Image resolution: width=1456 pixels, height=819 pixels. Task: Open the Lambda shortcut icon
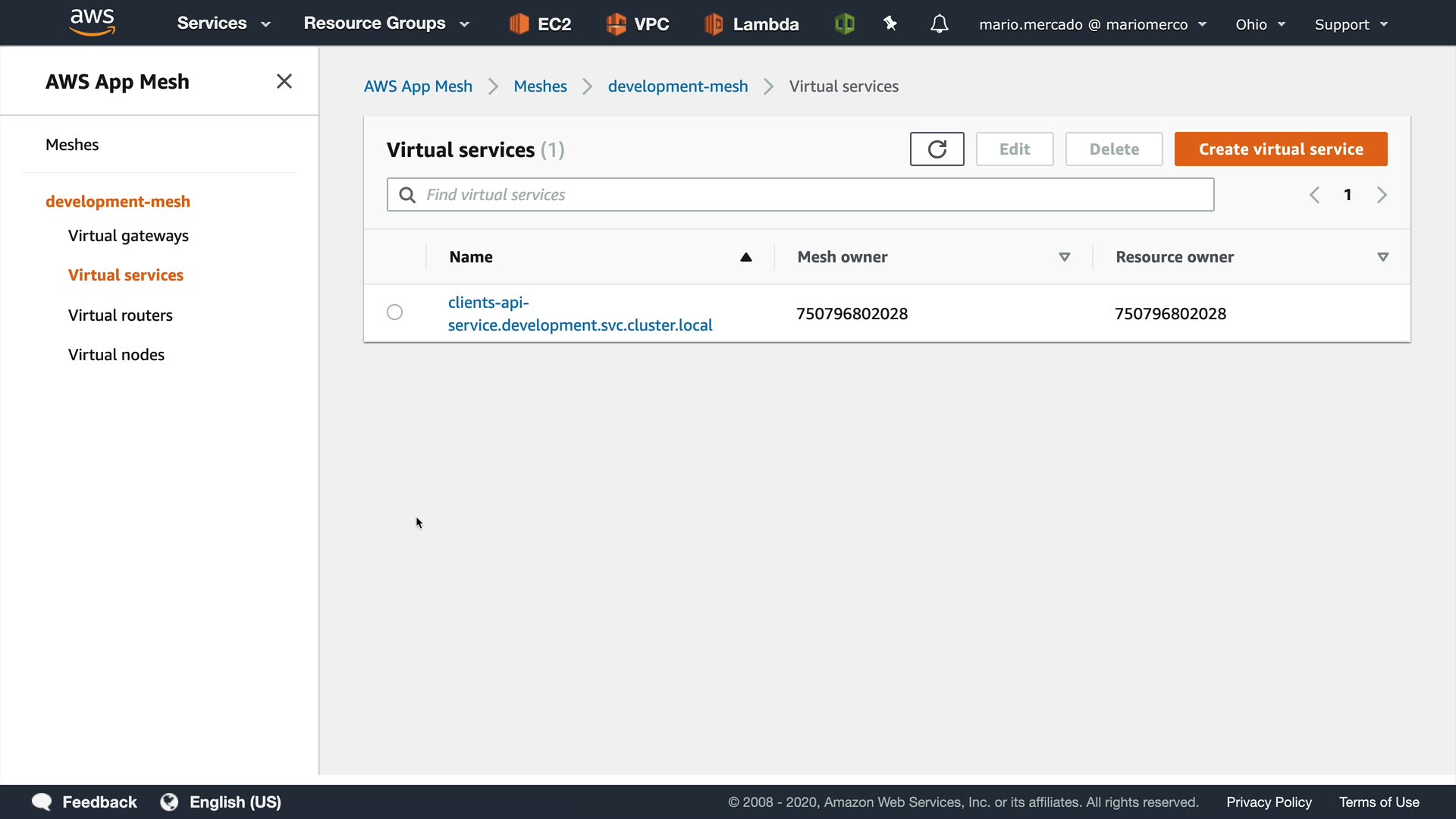(x=714, y=24)
